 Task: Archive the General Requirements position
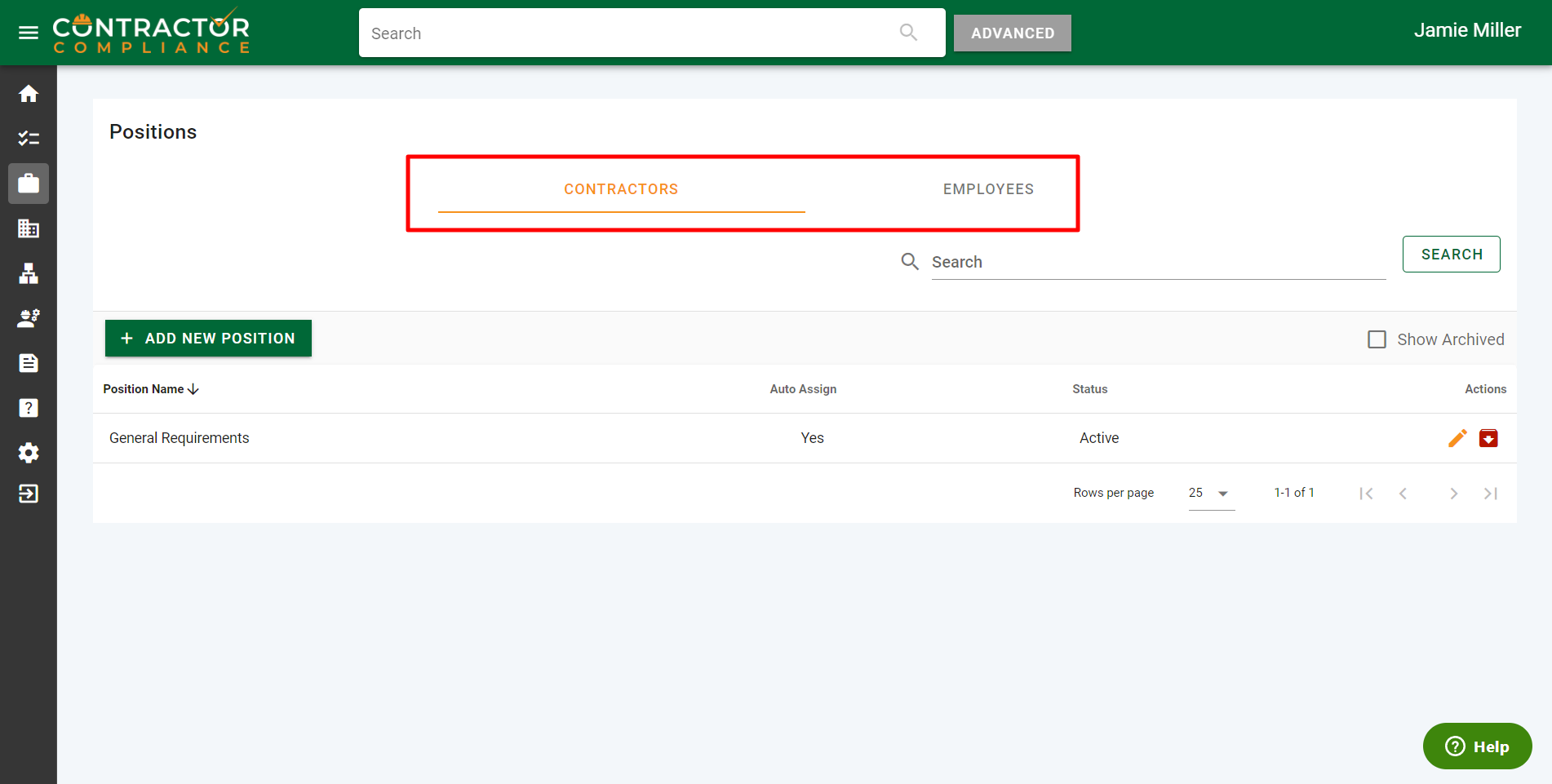click(x=1488, y=438)
